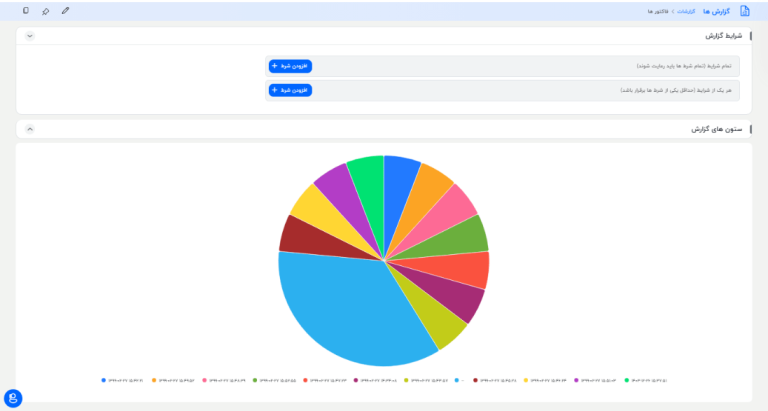Collapse the شرایط گزارش section
The width and height of the screenshot is (768, 411).
pyautogui.click(x=29, y=36)
